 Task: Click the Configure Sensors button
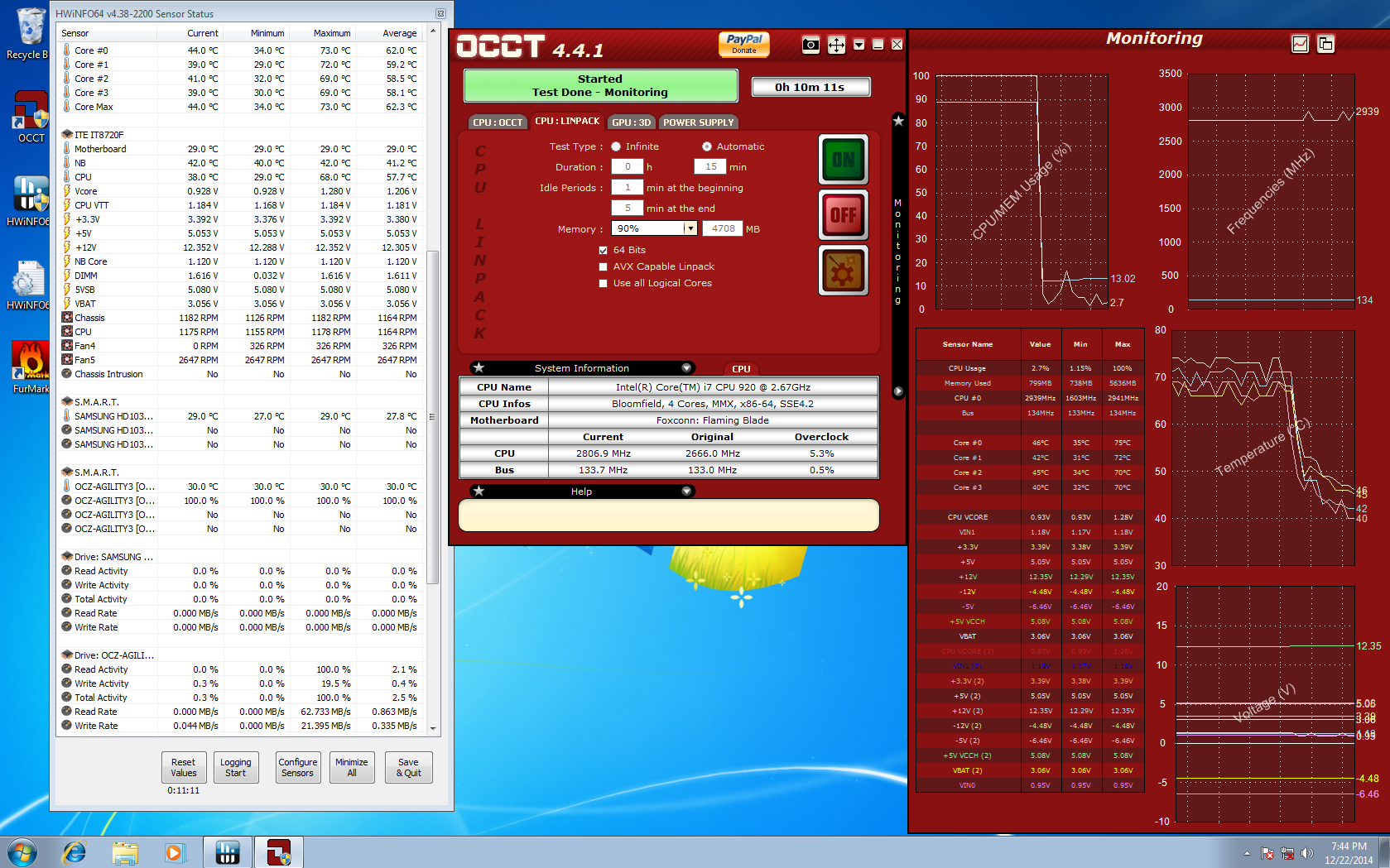coord(297,767)
